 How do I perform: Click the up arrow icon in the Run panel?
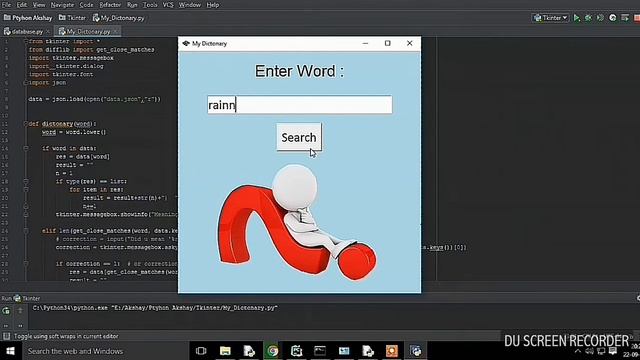20,311
